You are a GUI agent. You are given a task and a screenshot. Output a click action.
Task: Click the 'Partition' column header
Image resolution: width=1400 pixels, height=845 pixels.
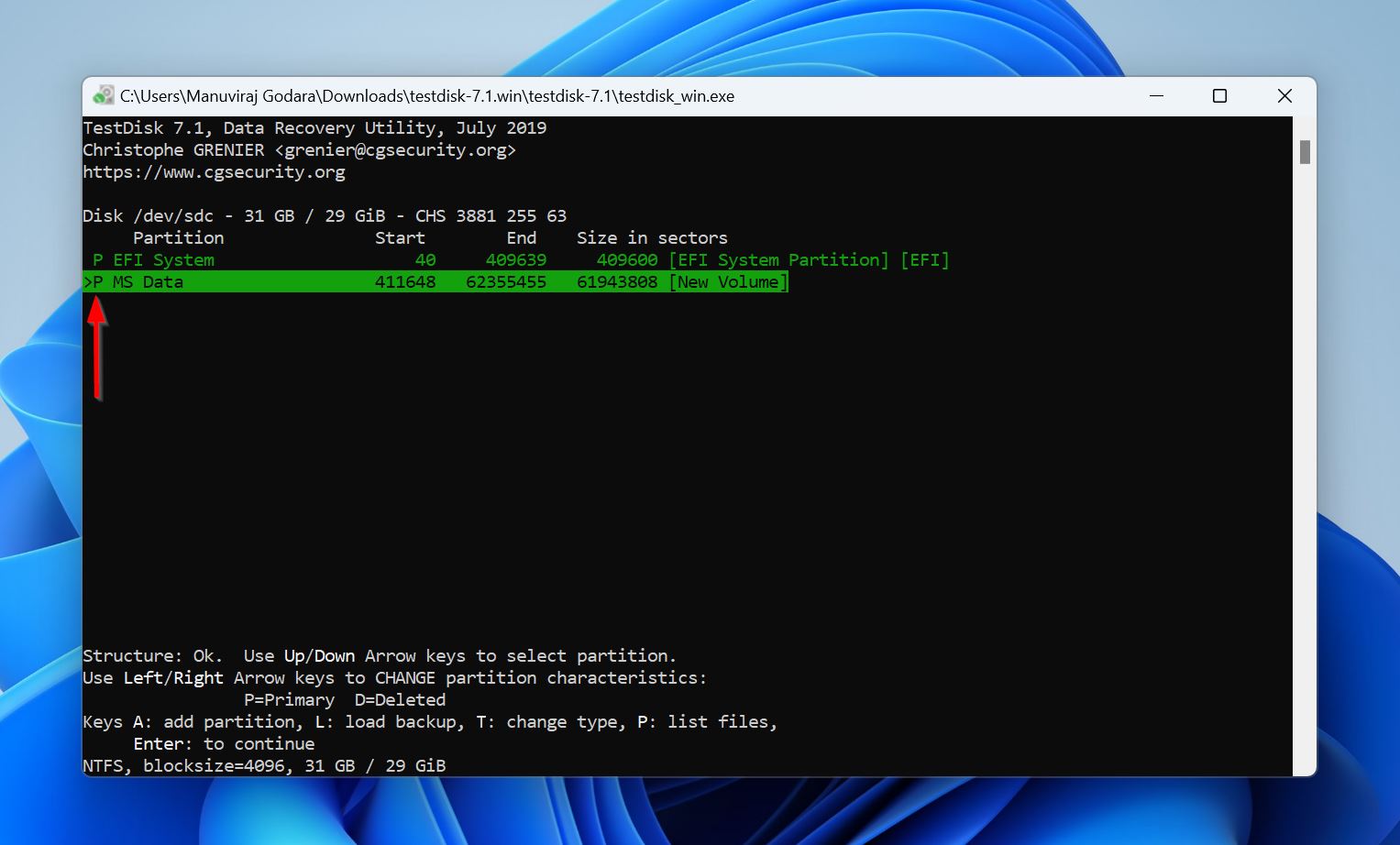coord(178,238)
